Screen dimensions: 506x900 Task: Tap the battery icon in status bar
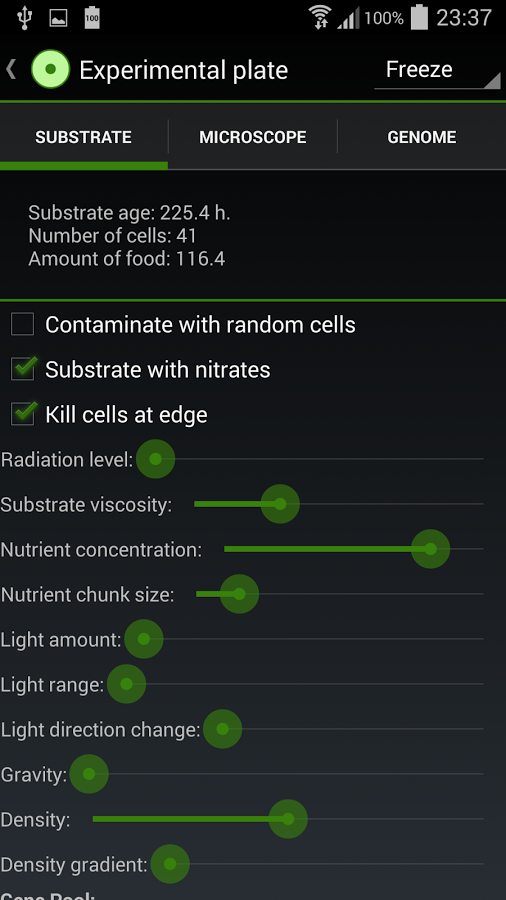tap(419, 17)
